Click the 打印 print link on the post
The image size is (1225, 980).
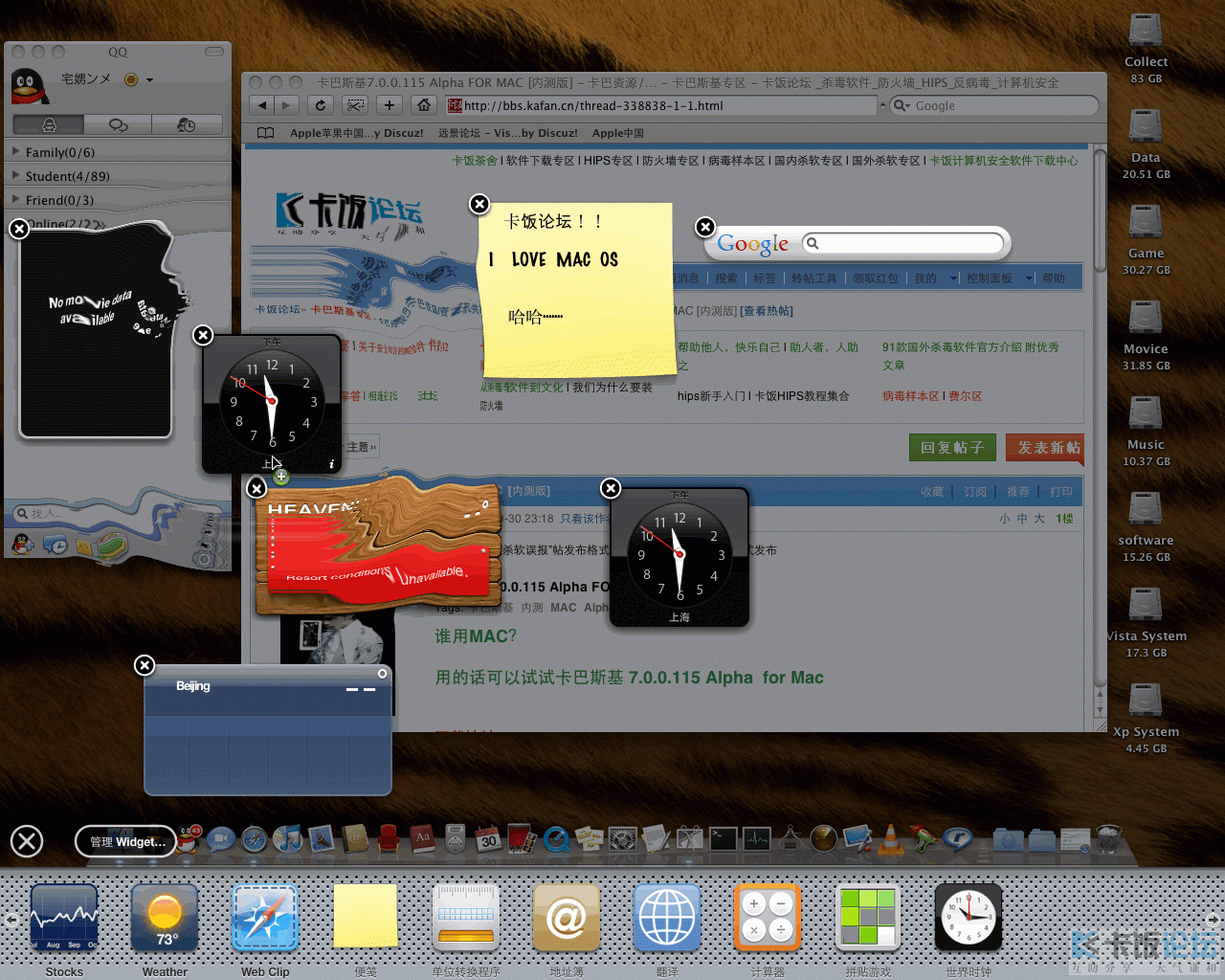point(1060,492)
